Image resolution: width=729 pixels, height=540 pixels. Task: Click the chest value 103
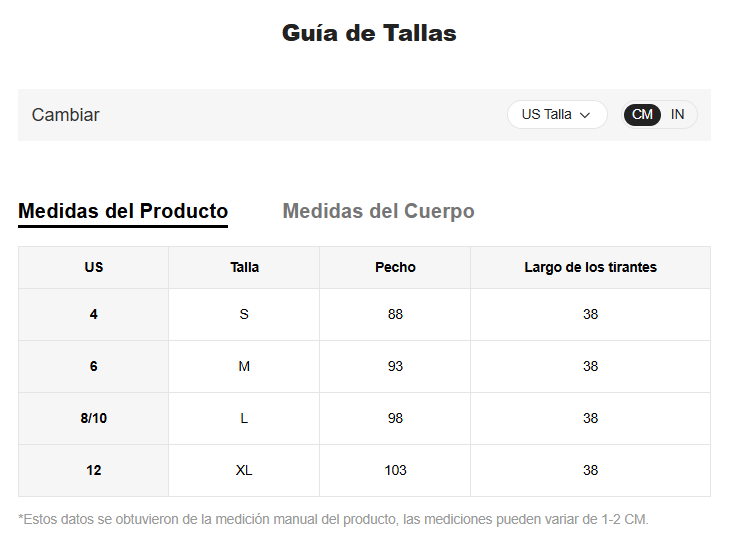click(x=395, y=470)
